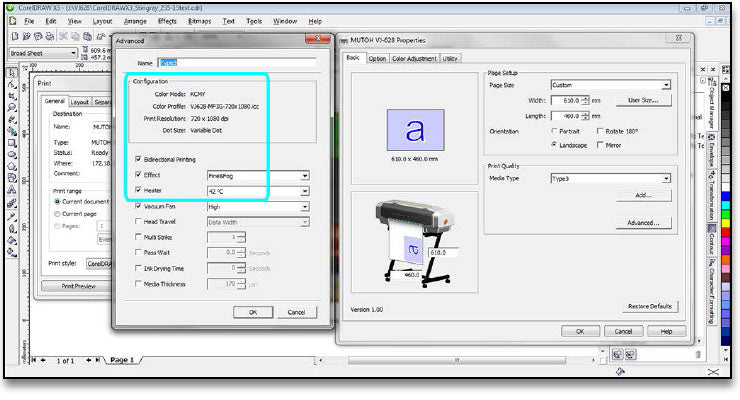Enable the Pass Wait checkbox
Image resolution: width=740 pixels, height=400 pixels.
[x=138, y=252]
